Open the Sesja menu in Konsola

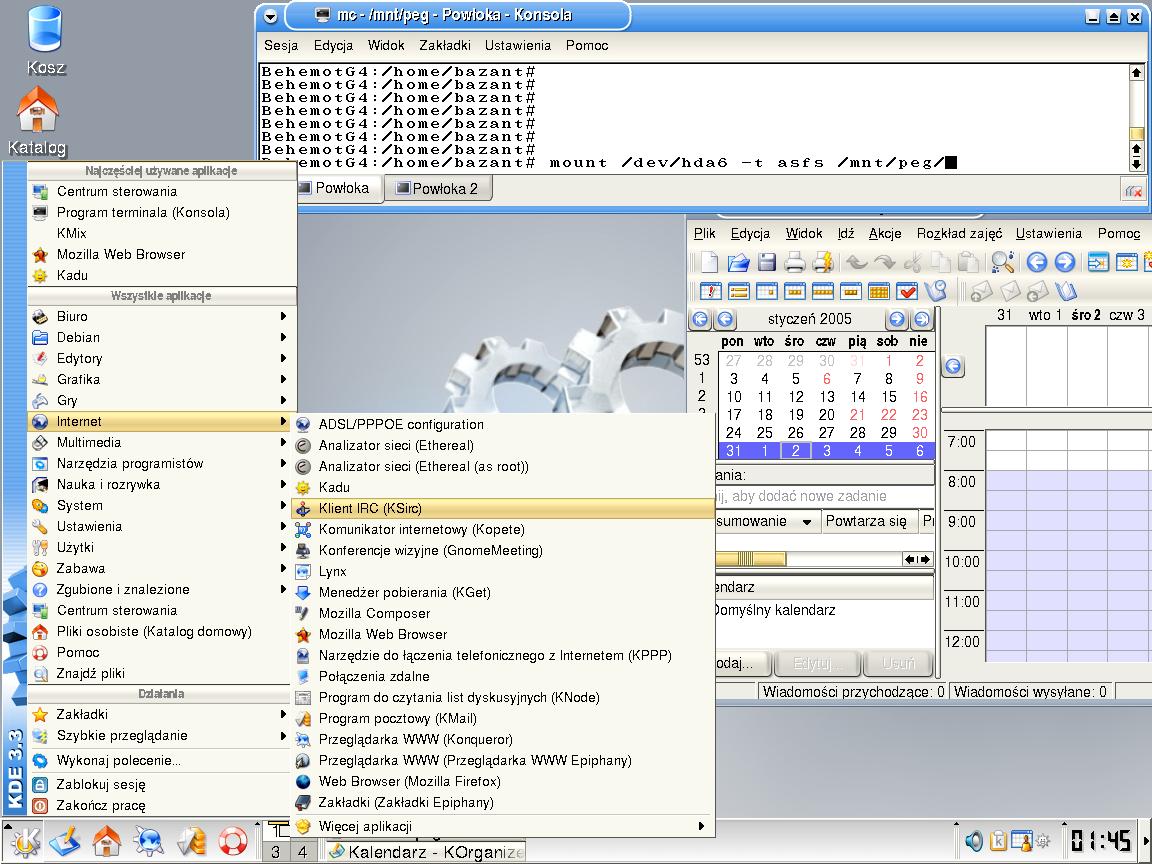[x=281, y=46]
